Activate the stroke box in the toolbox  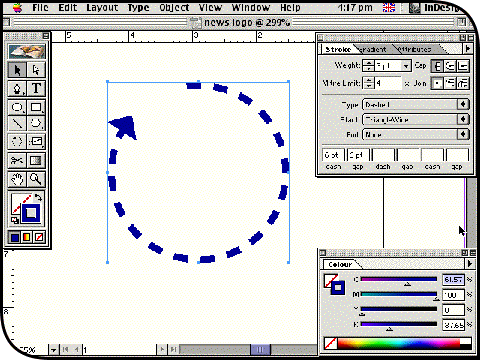coord(31,213)
